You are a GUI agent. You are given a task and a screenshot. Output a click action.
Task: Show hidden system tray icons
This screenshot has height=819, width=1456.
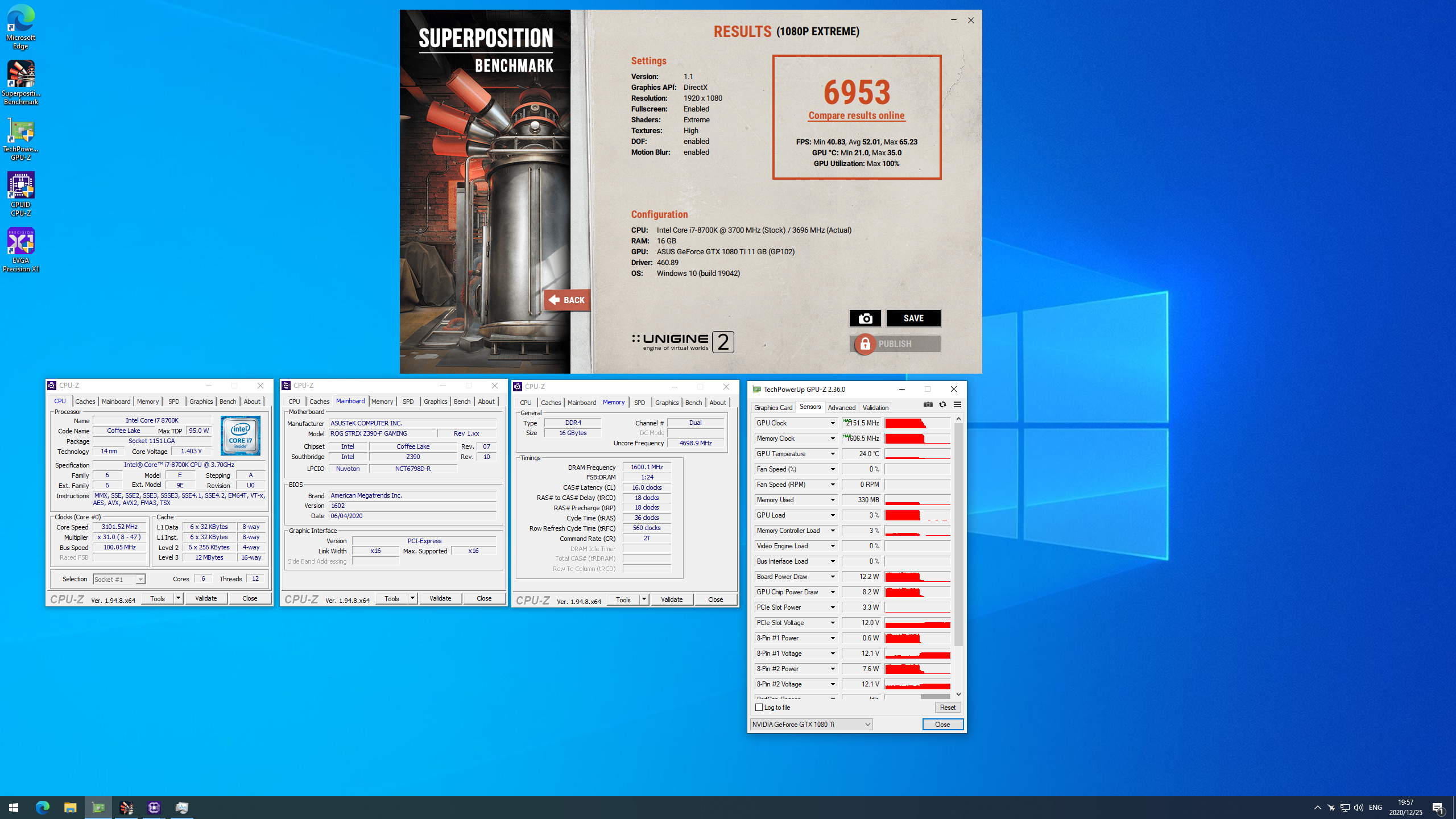click(1317, 808)
